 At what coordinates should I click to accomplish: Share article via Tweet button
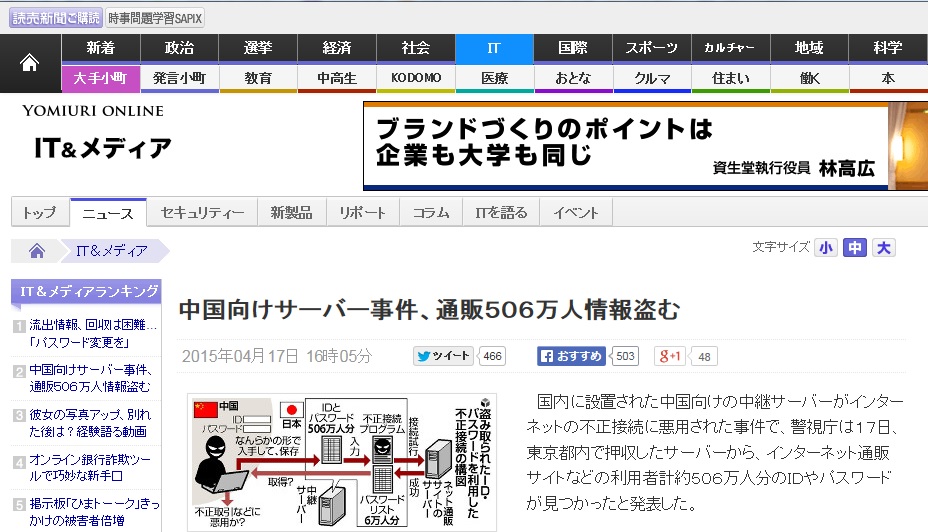(x=443, y=356)
